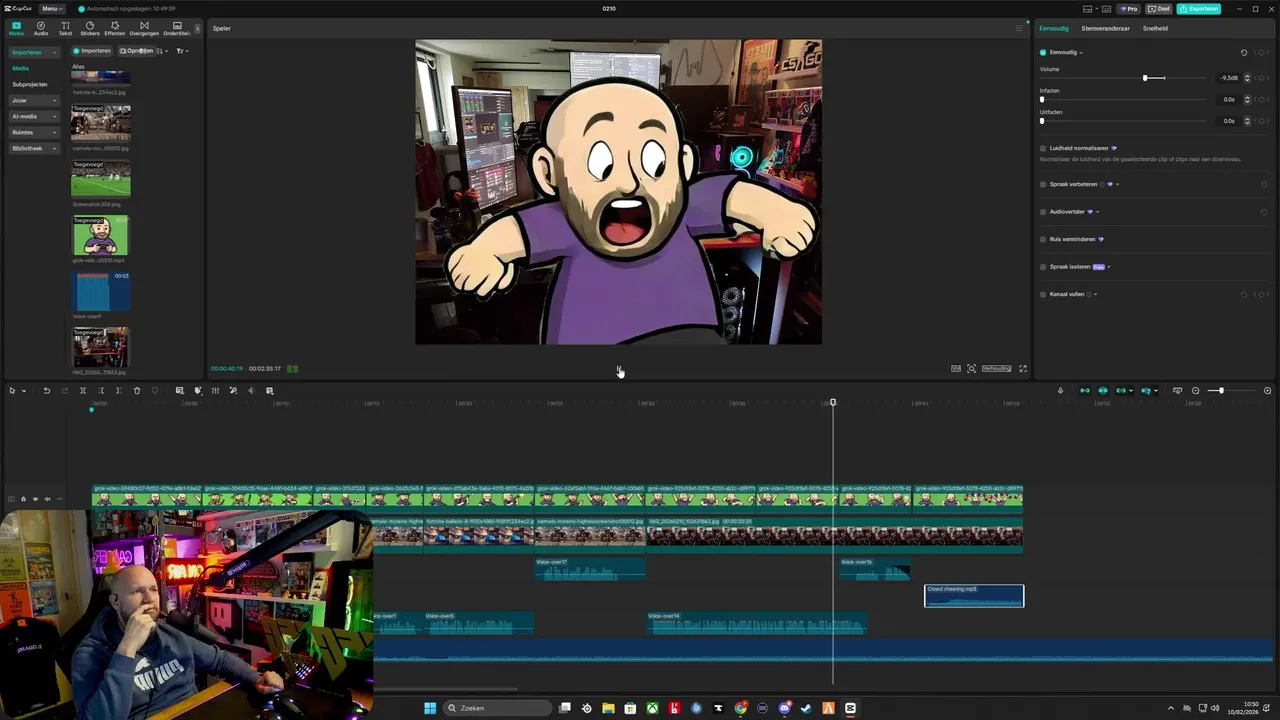Click the Windows Start button
This screenshot has width=1280, height=720.
click(430, 708)
